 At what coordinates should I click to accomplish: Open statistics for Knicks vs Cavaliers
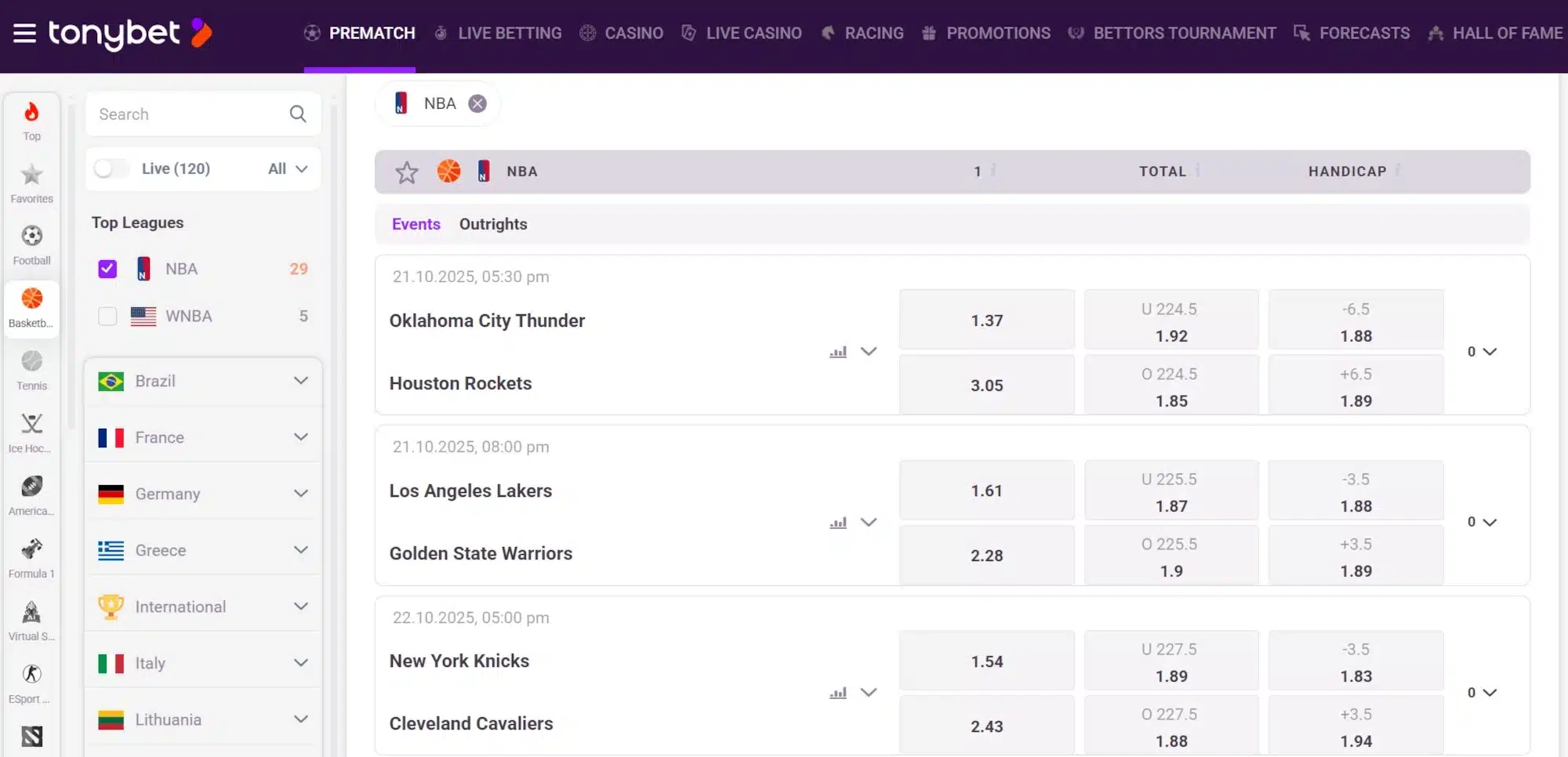click(838, 693)
